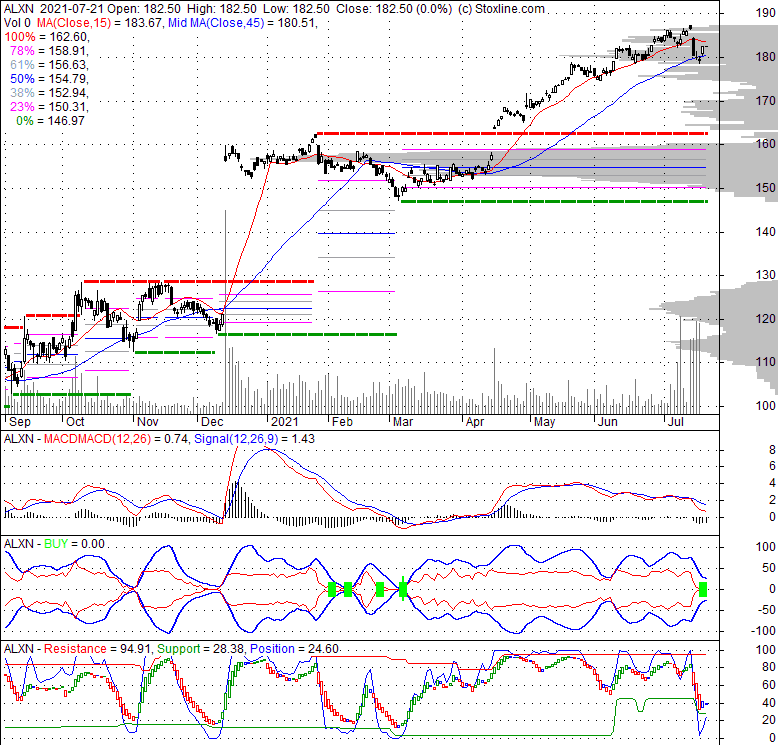Click the 'Mar' month axis label
The image size is (780, 745).
[403, 422]
